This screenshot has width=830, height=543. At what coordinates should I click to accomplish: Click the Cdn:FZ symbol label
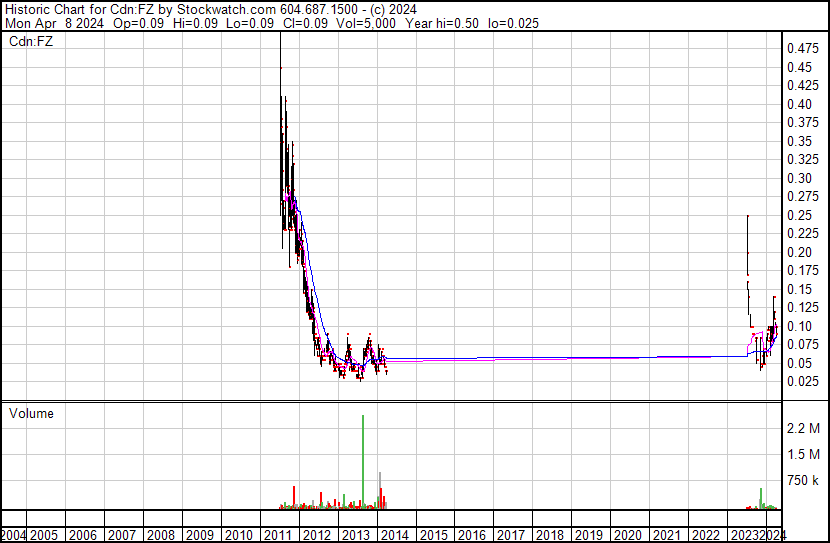[31, 41]
